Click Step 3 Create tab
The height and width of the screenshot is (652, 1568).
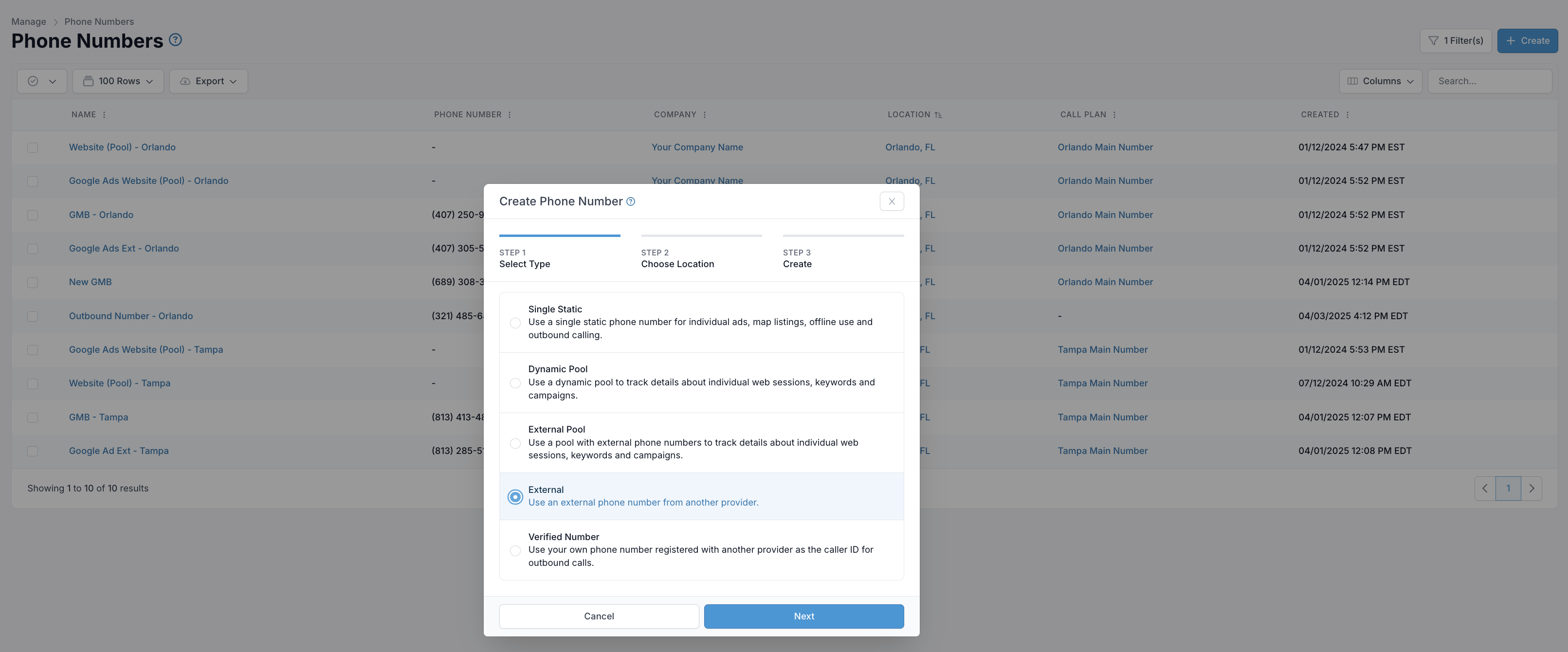pos(843,253)
